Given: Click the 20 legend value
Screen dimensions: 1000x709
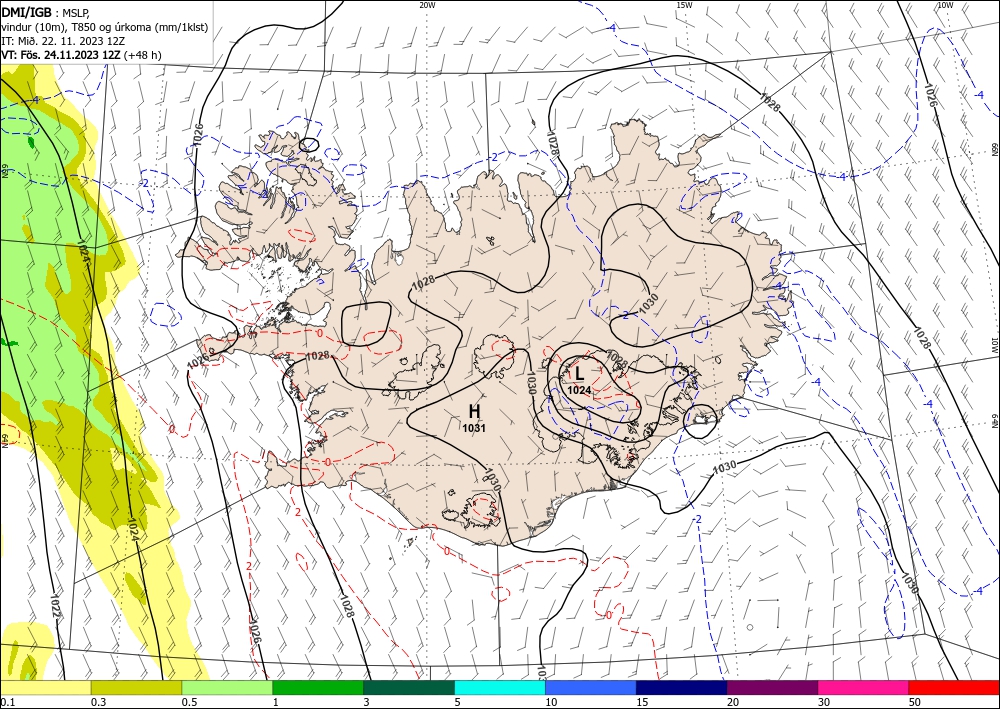Looking at the screenshot, I should (x=733, y=702).
